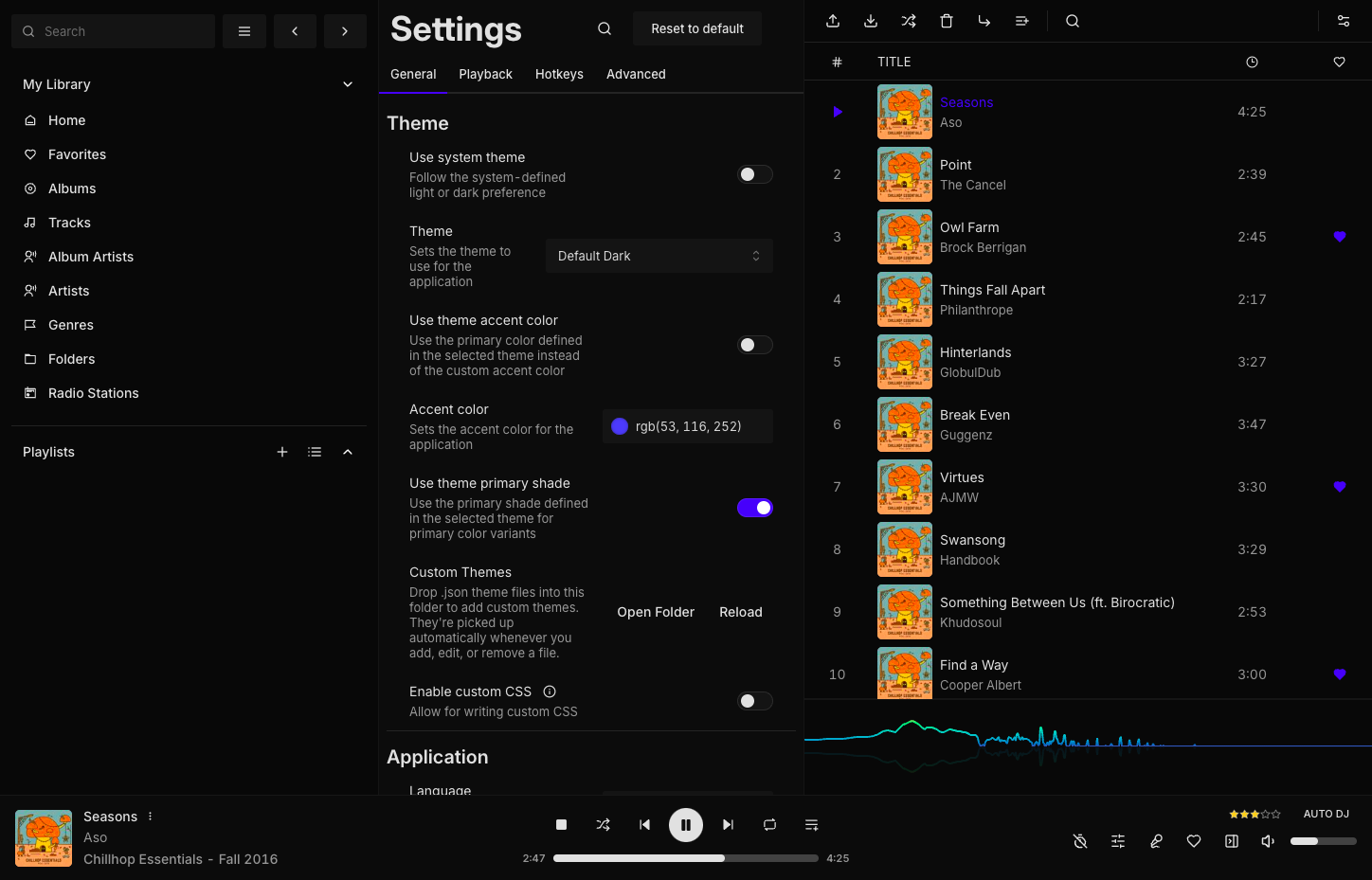Open player equalizer sliders icon

pos(1118,841)
